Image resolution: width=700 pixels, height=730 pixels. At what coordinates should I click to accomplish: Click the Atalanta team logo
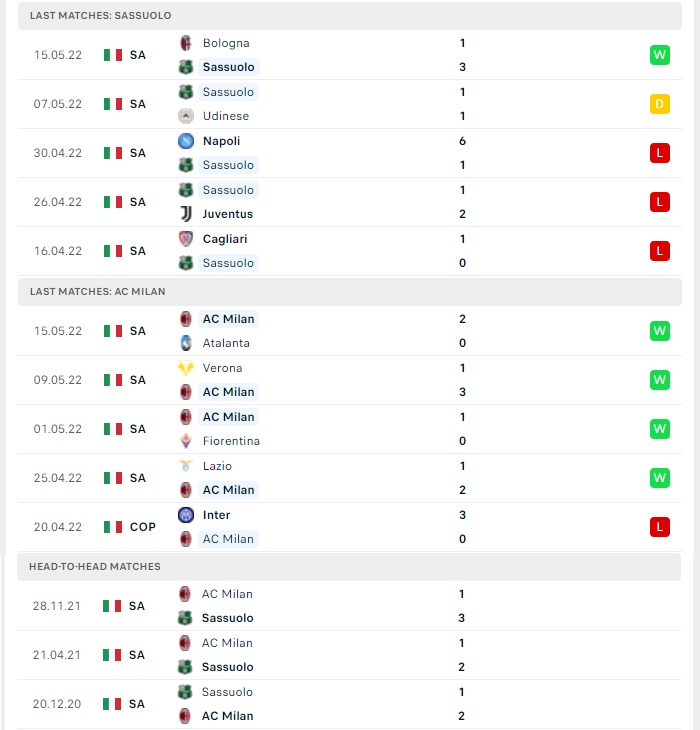pyautogui.click(x=186, y=343)
